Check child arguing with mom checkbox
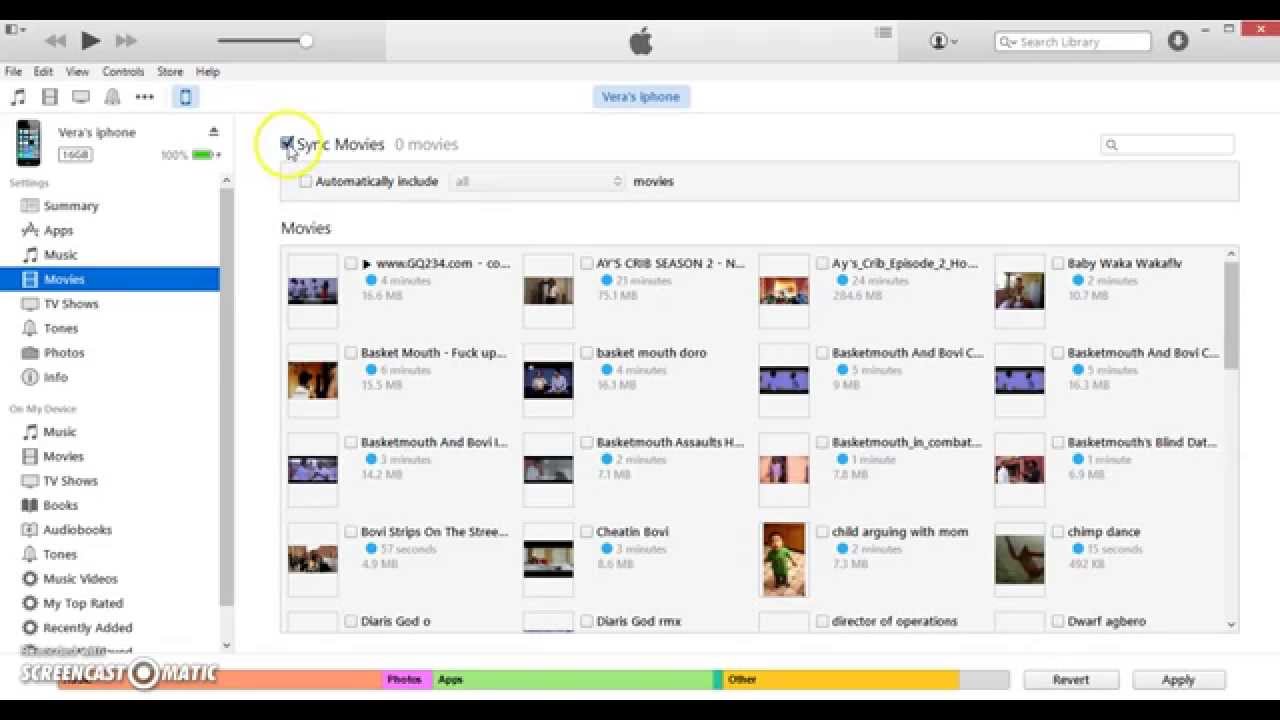The image size is (1280, 720). click(x=822, y=532)
